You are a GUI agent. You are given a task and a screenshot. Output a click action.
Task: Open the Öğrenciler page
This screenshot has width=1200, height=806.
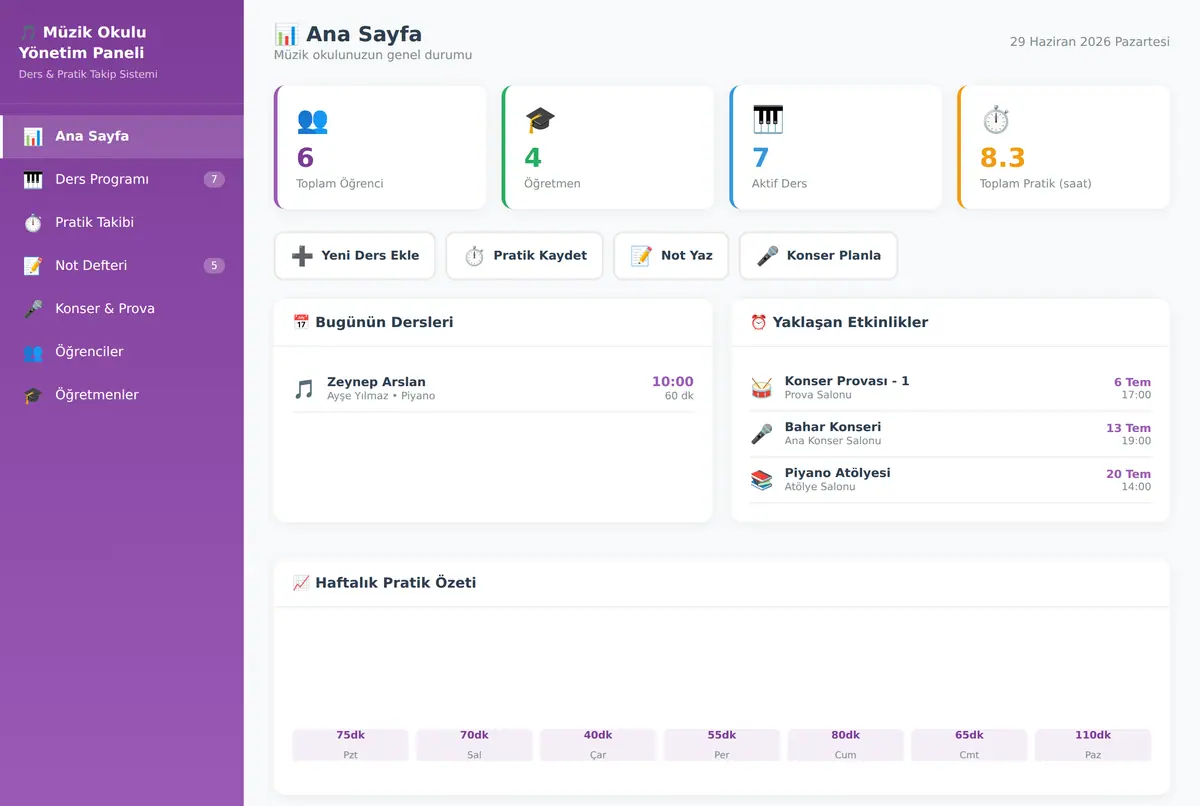[x=122, y=352]
